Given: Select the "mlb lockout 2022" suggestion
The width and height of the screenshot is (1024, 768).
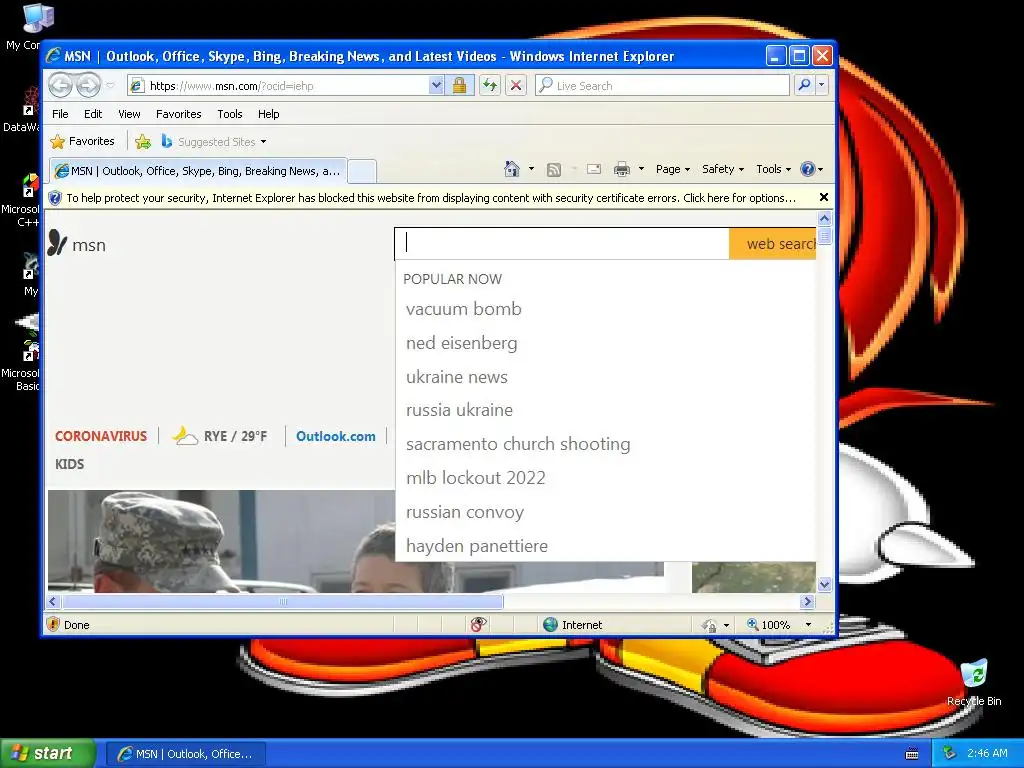Looking at the screenshot, I should [475, 478].
